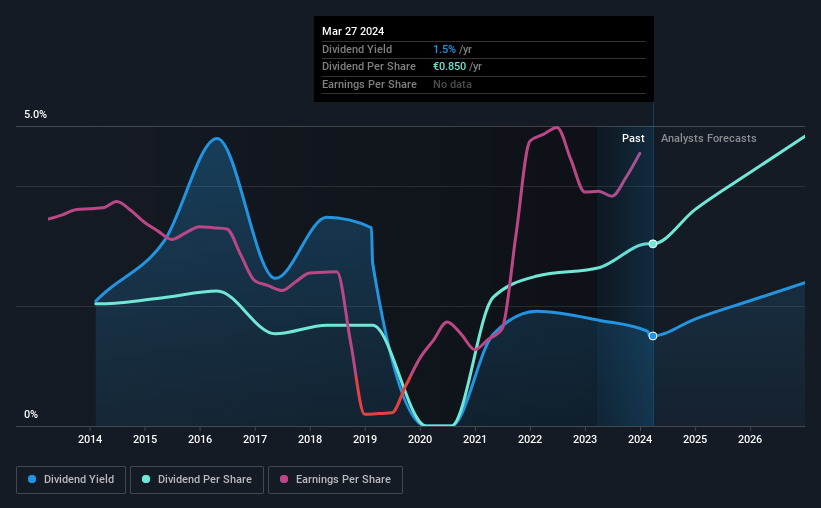Click the 2022 x-axis label
The image size is (821, 508).
530,439
